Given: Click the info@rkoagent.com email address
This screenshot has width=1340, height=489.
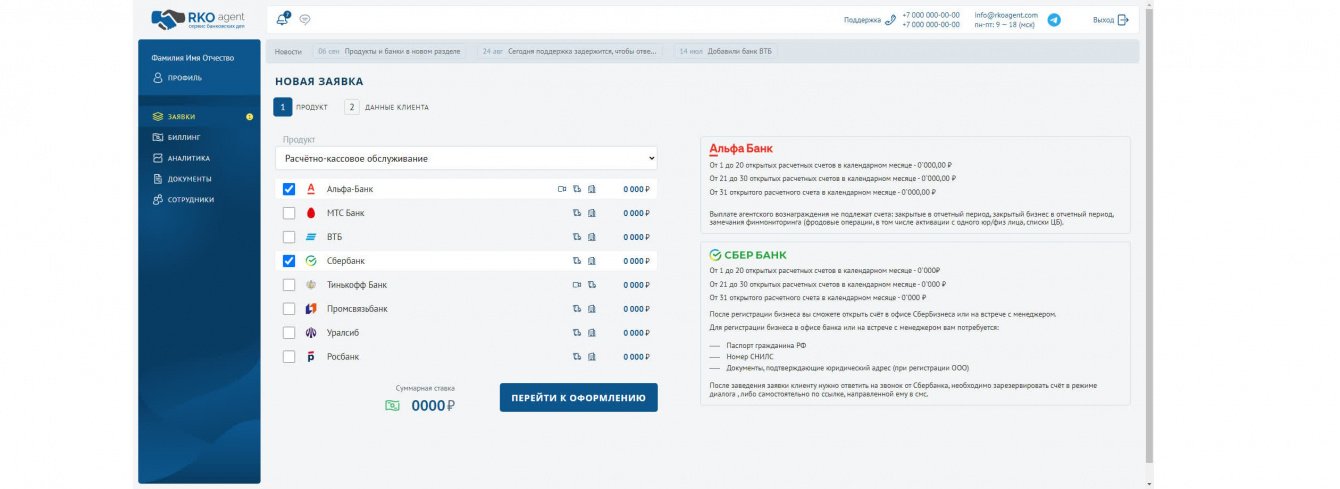Looking at the screenshot, I should pos(1006,15).
